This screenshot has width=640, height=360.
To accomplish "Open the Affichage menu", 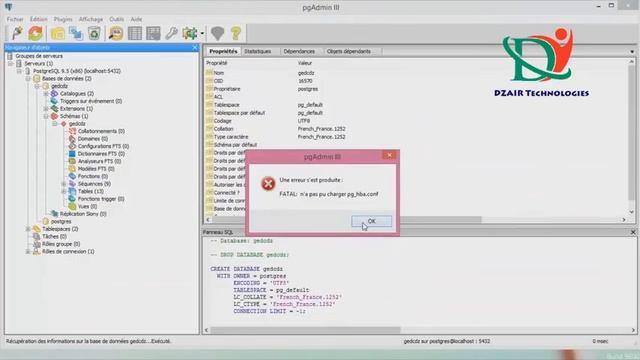I will click(x=91, y=19).
